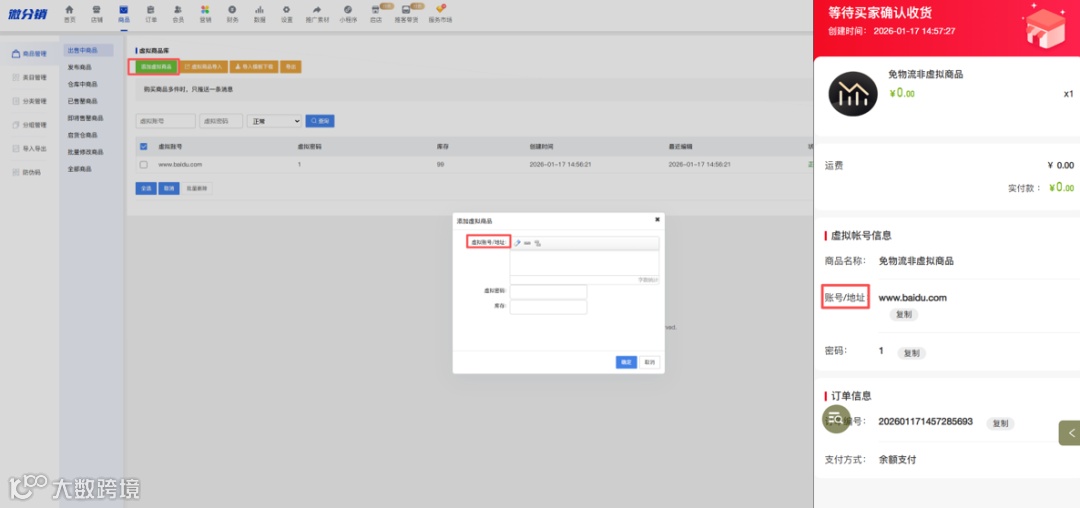Open the 正常 status dropdown

point(274,121)
